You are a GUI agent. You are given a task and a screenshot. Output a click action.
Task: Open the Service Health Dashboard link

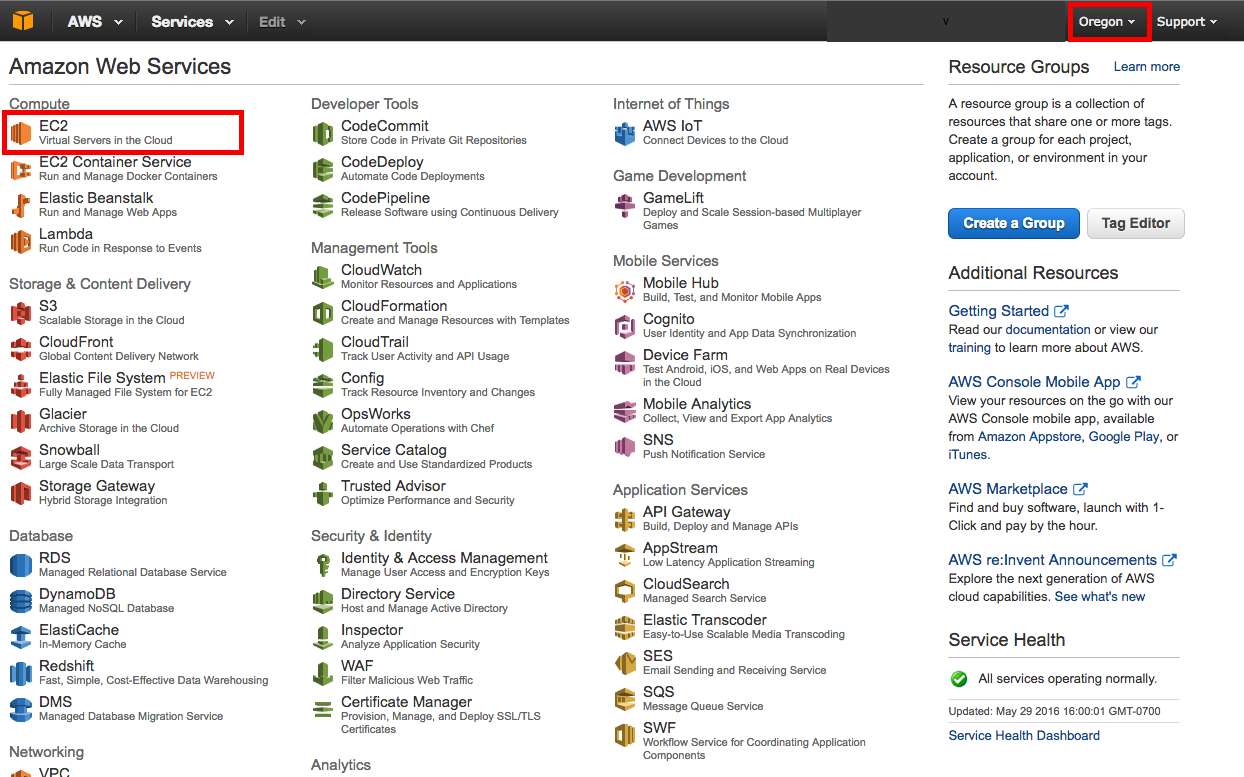point(1023,735)
